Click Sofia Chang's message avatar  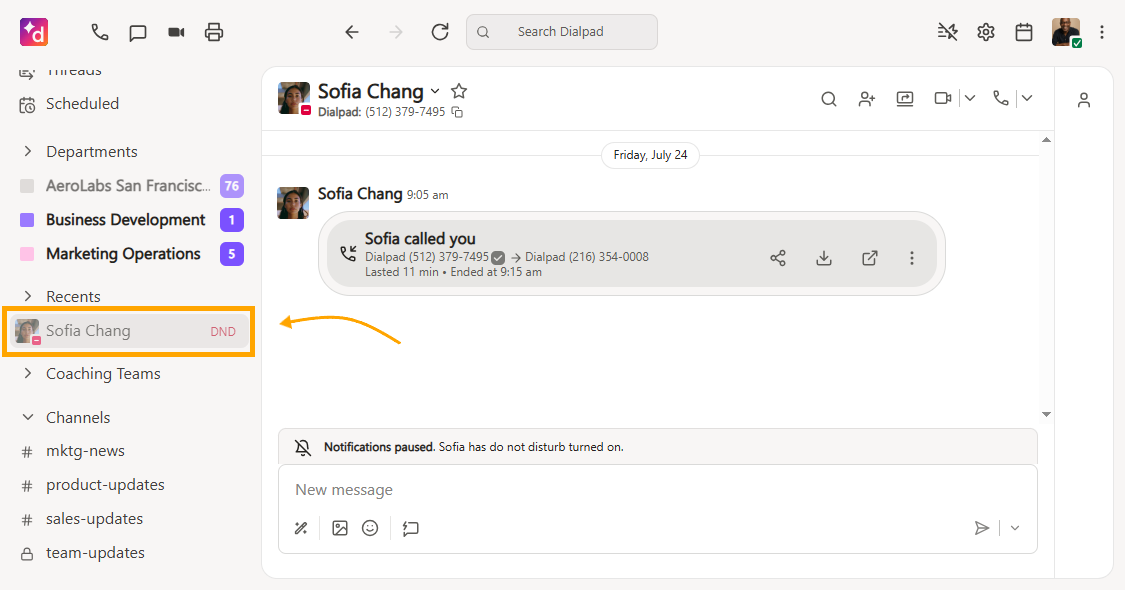click(x=293, y=202)
